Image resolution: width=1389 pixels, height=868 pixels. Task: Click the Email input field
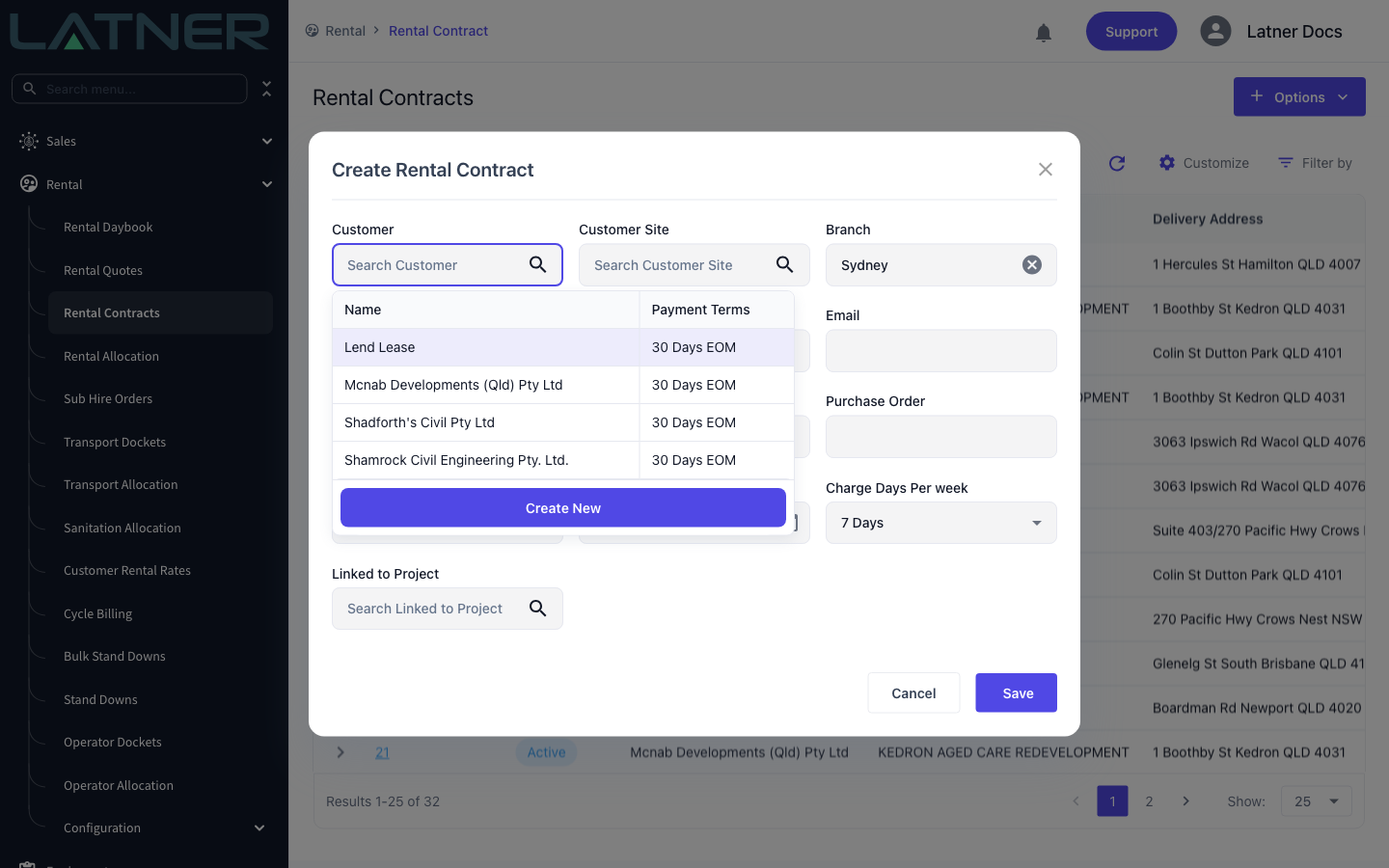941,351
